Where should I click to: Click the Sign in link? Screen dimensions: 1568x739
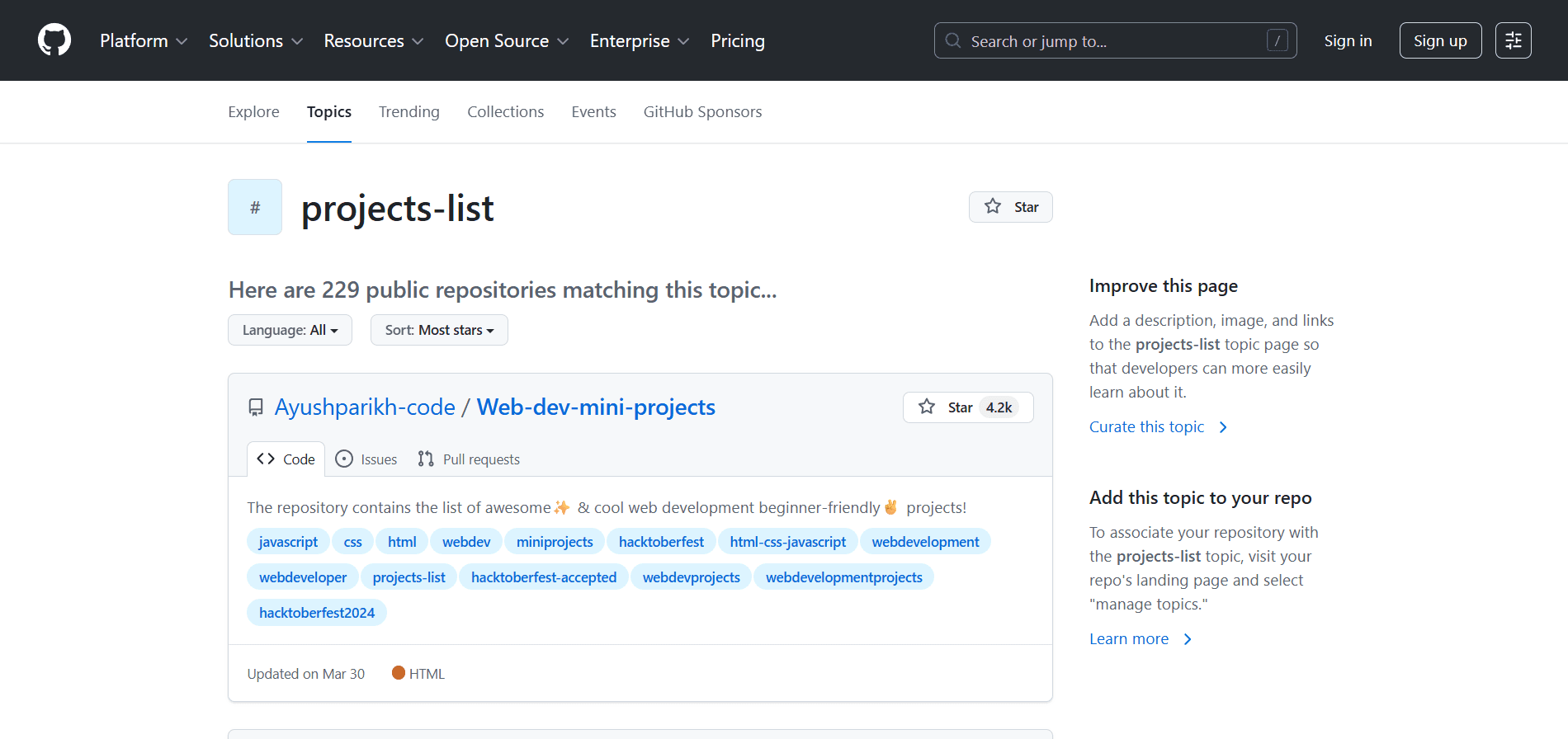(x=1348, y=40)
